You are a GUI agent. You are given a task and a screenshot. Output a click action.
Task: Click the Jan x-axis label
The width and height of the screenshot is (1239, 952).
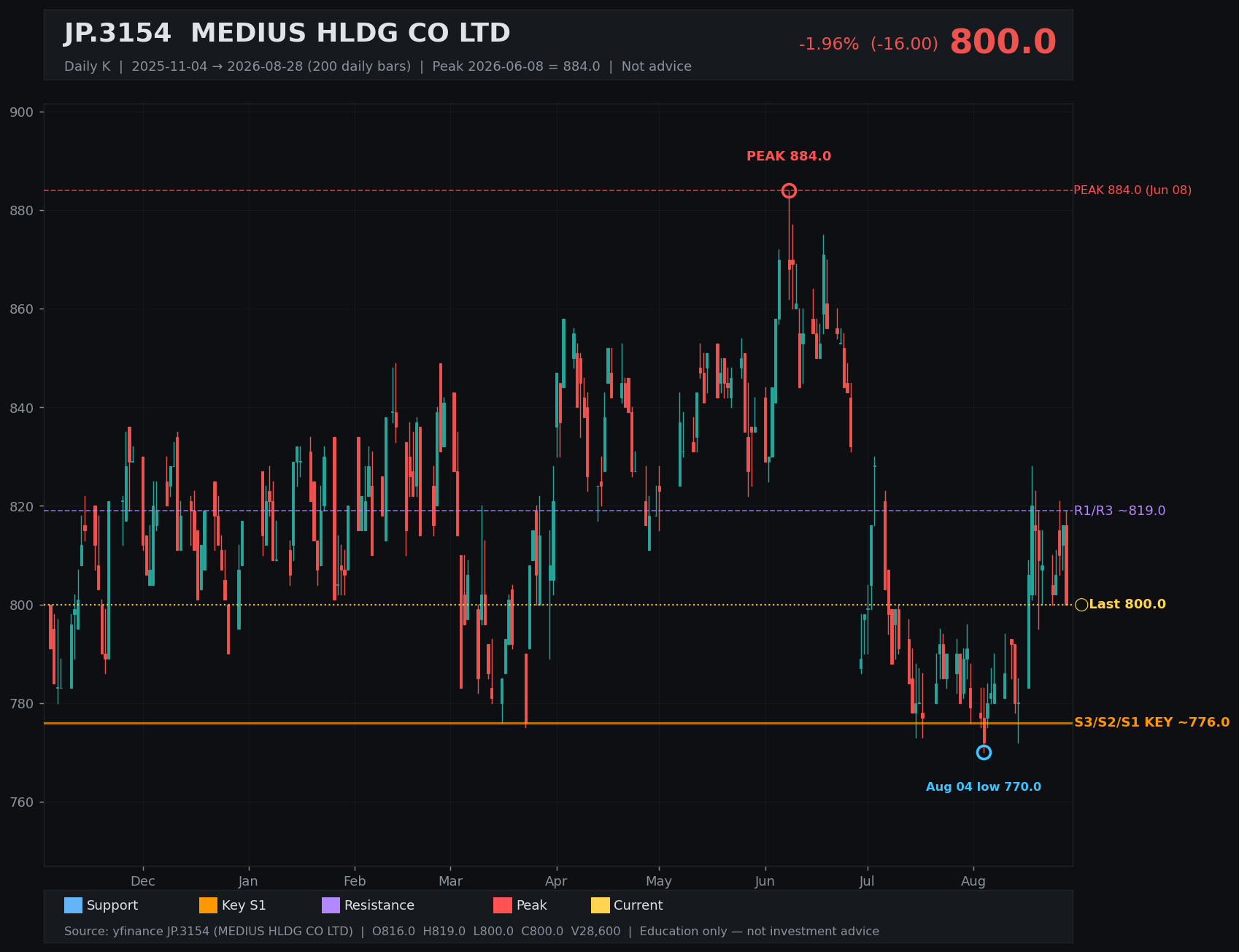(x=248, y=881)
